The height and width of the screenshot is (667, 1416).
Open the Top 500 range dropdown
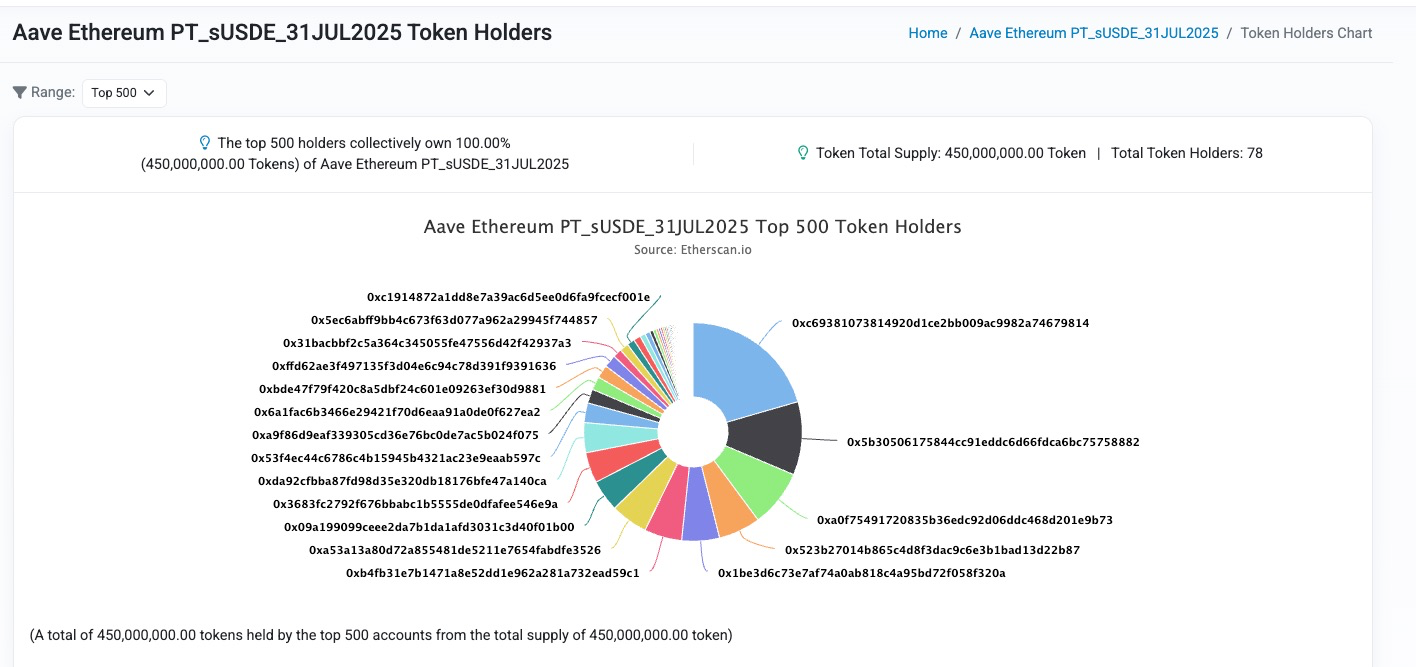[x=123, y=92]
